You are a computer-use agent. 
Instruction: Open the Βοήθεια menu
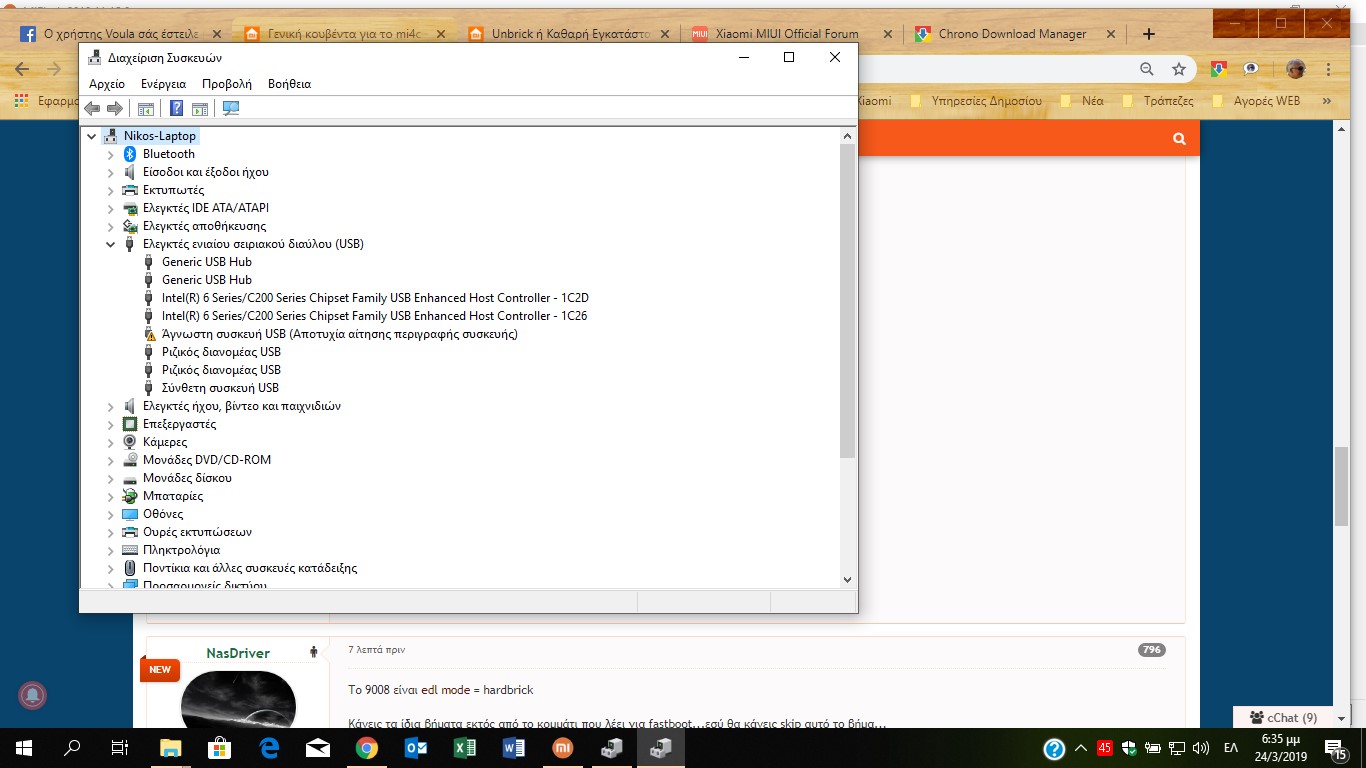[x=290, y=84]
